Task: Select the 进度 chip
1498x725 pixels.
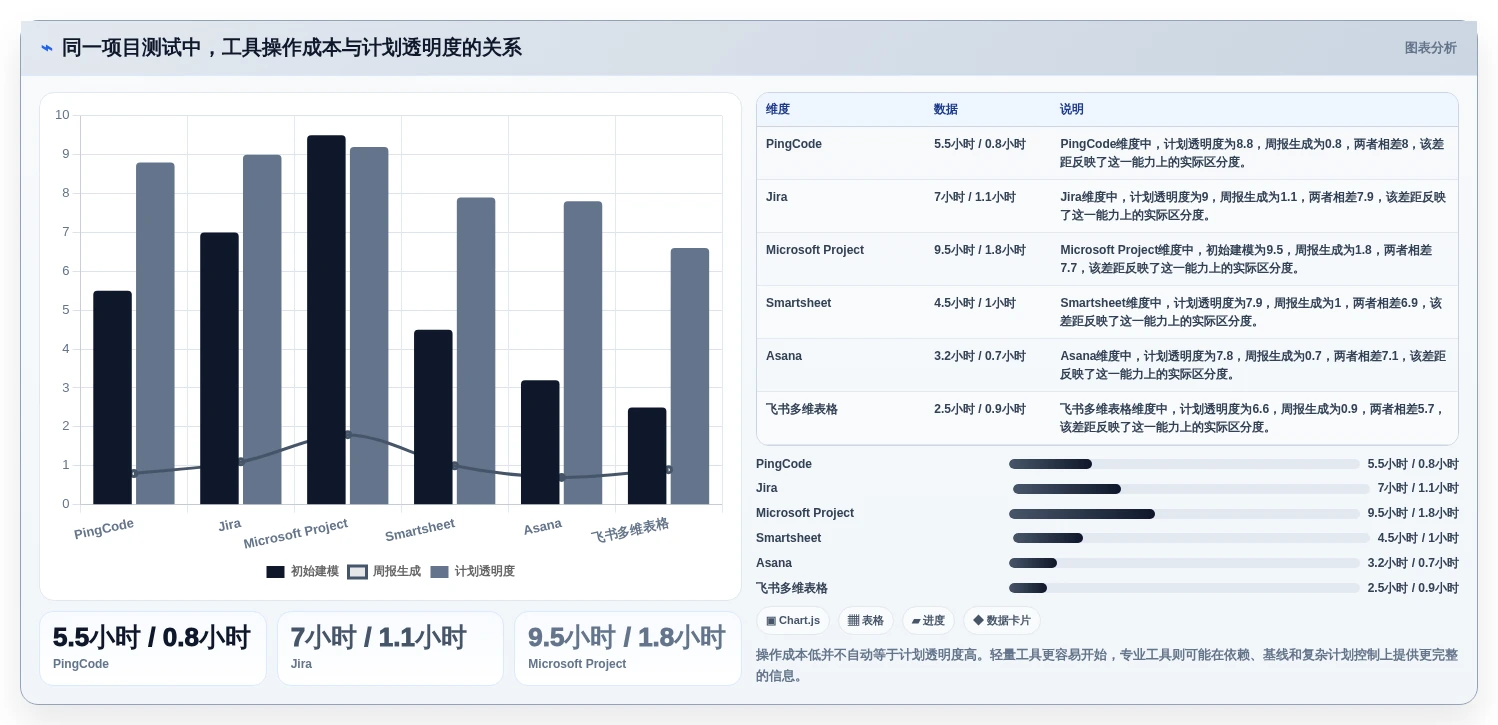Action: point(928,621)
